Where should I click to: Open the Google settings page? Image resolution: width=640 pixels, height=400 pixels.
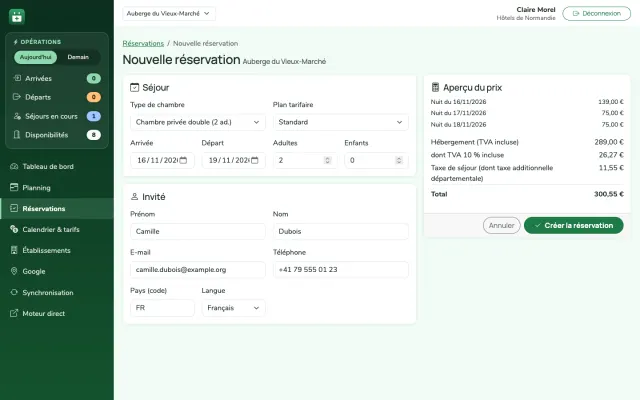pos(57,271)
